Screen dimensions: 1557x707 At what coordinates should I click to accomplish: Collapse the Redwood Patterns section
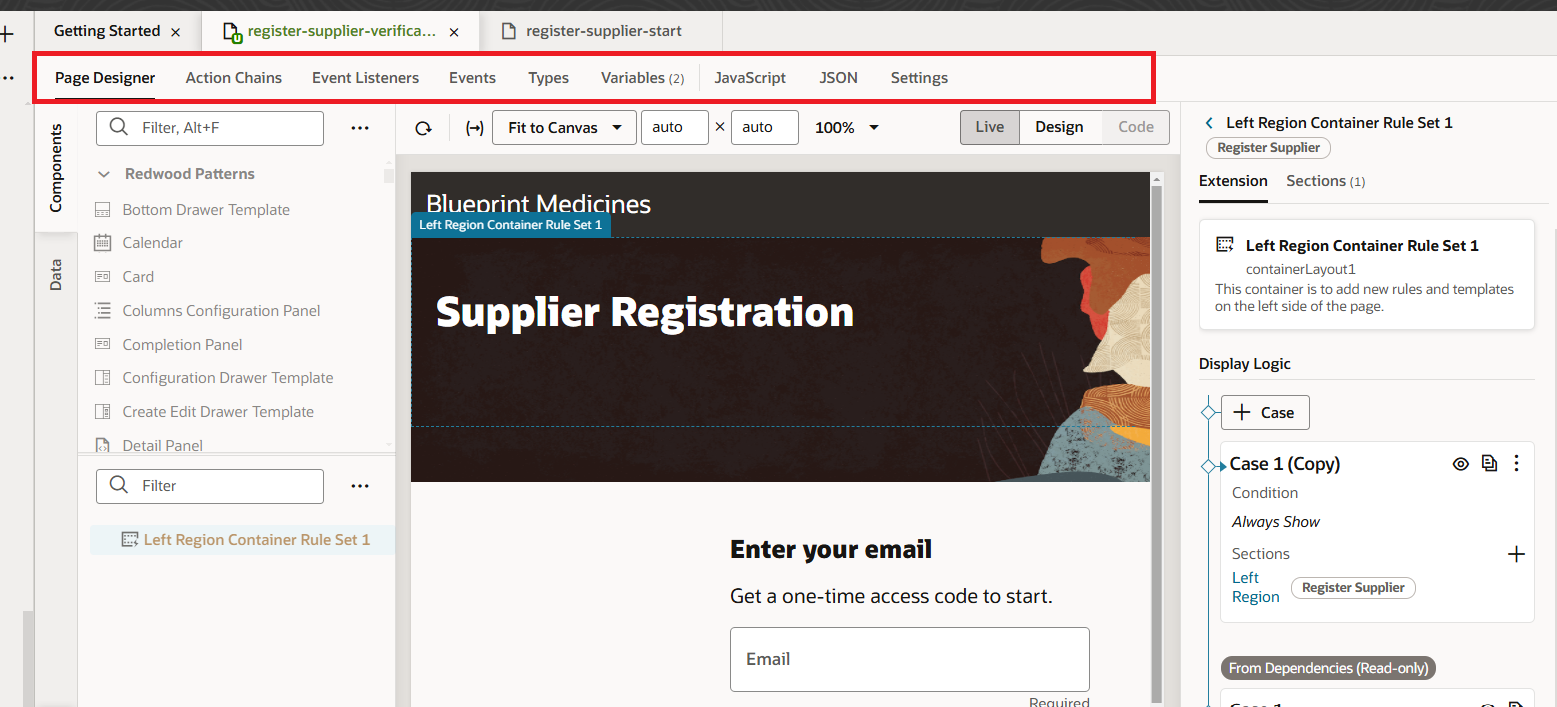tap(104, 173)
